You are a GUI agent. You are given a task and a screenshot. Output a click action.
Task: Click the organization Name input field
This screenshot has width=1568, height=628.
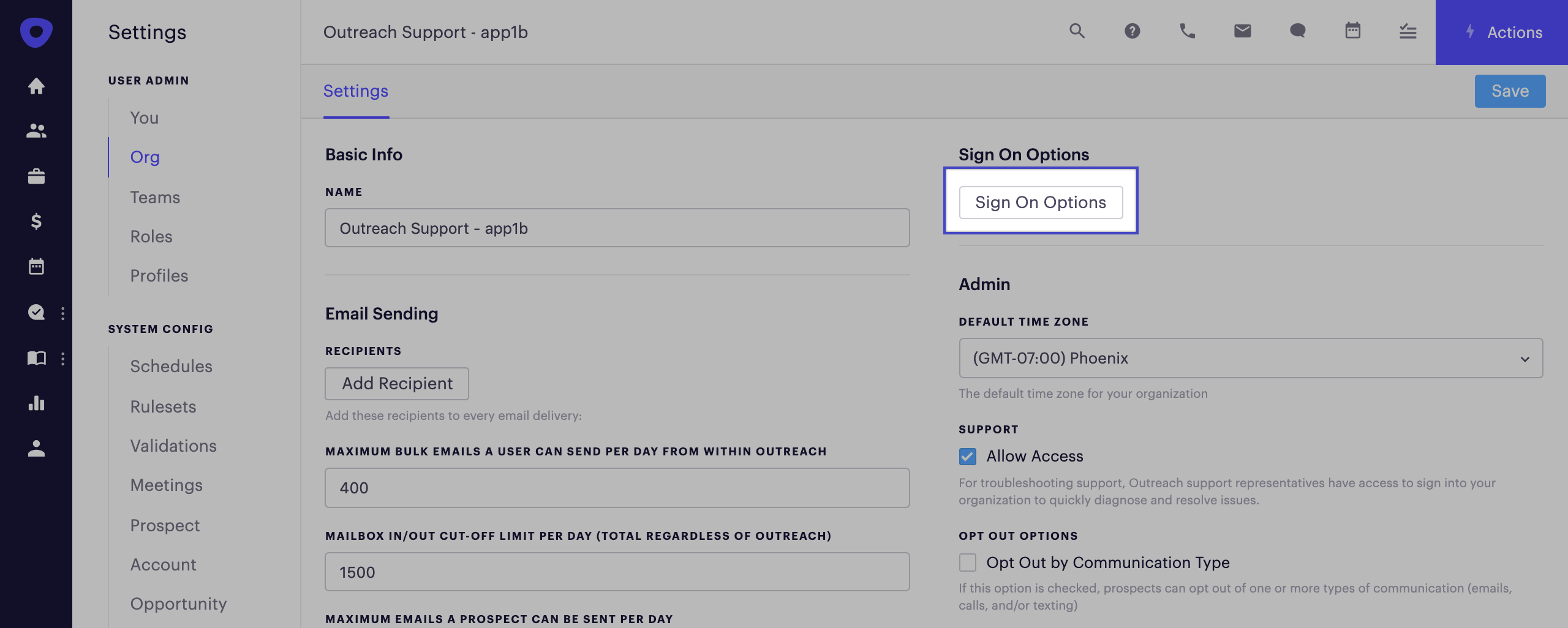coord(617,228)
